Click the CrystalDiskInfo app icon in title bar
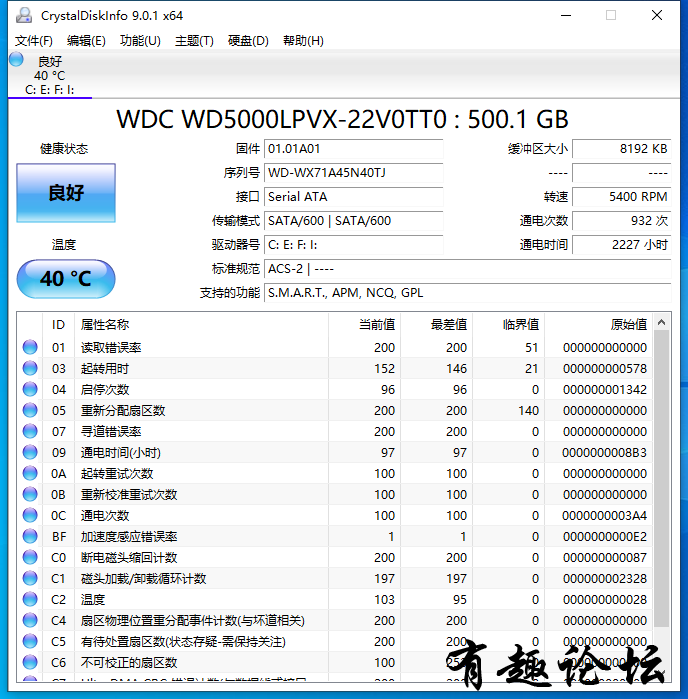The height and width of the screenshot is (699, 688). click(x=24, y=15)
